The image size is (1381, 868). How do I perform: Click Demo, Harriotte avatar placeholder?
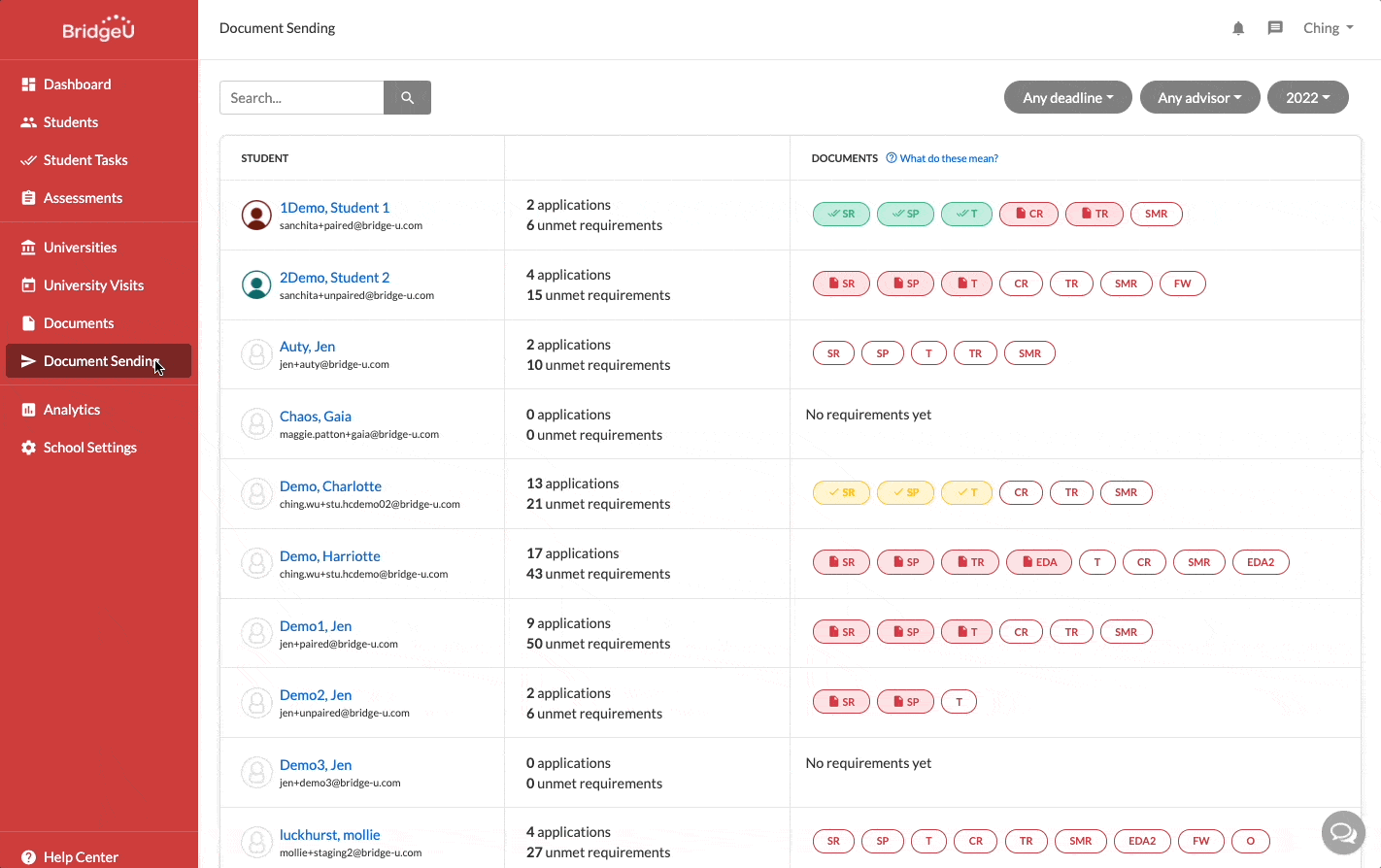tap(256, 563)
